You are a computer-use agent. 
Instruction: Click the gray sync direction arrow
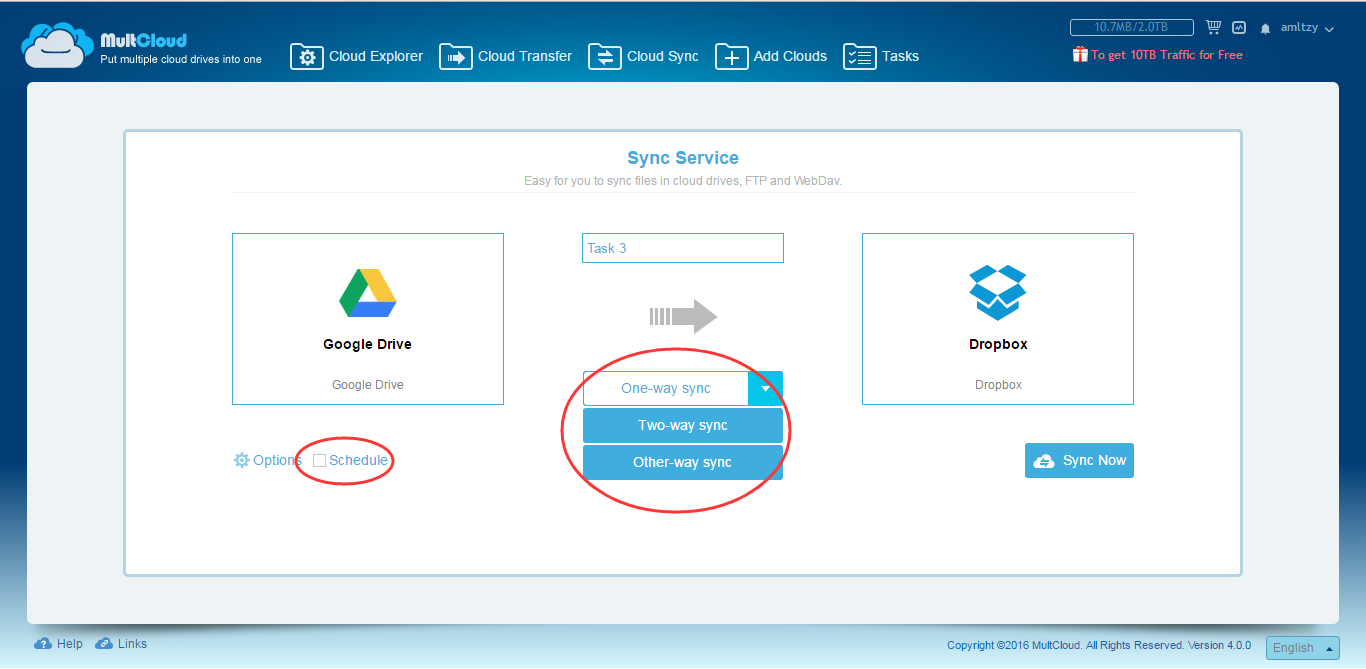(x=683, y=316)
